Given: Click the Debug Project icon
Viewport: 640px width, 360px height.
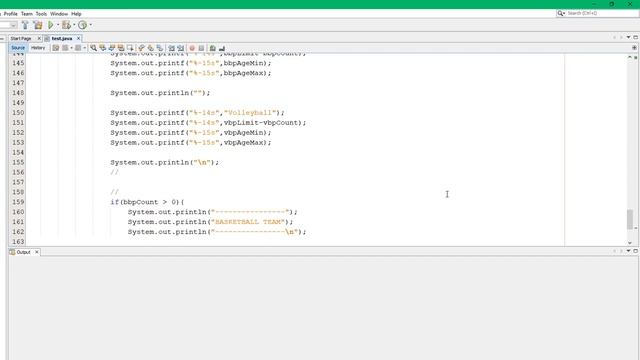Looking at the screenshot, I should pyautogui.click(x=66, y=25).
